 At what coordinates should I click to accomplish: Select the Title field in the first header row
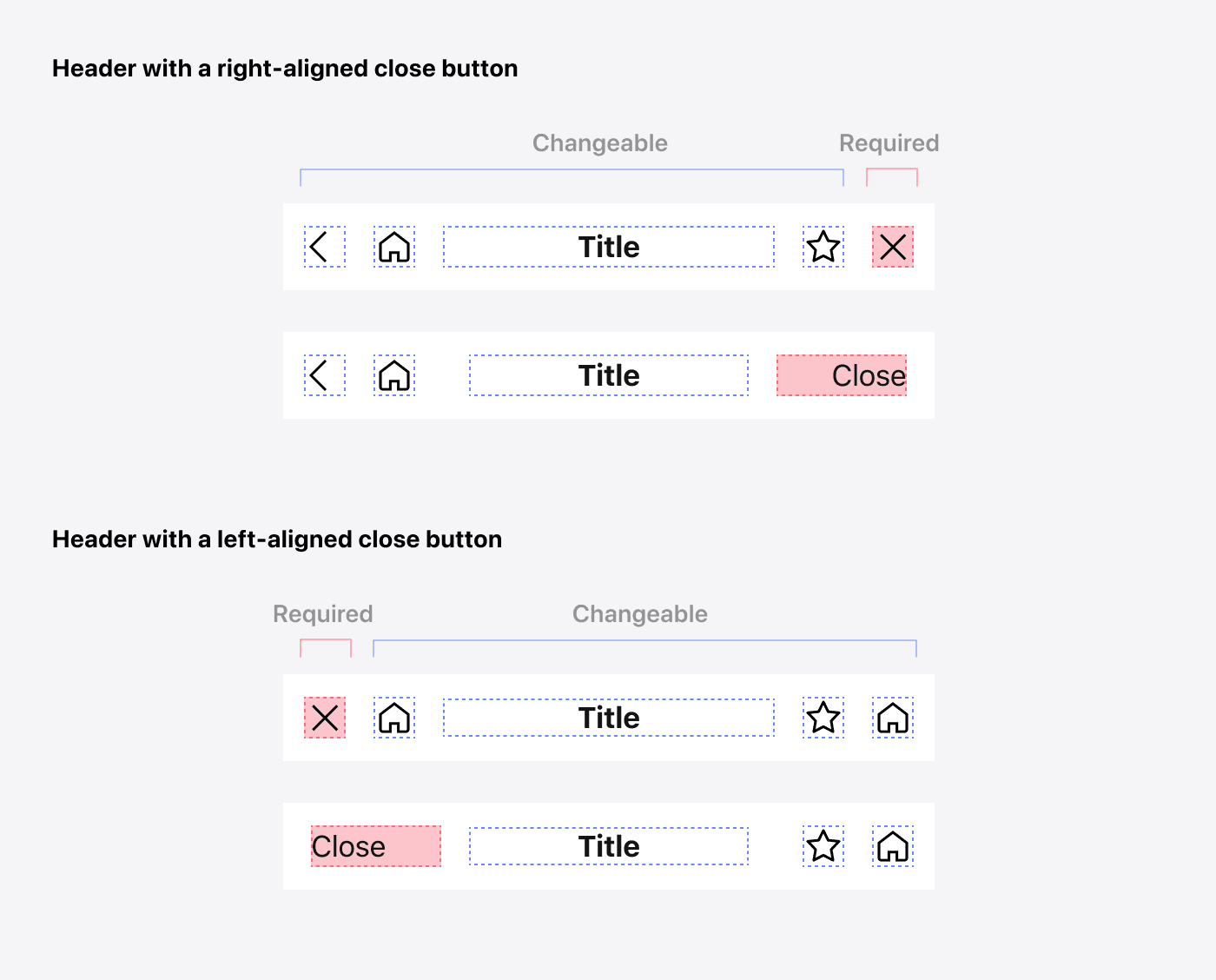[609, 247]
